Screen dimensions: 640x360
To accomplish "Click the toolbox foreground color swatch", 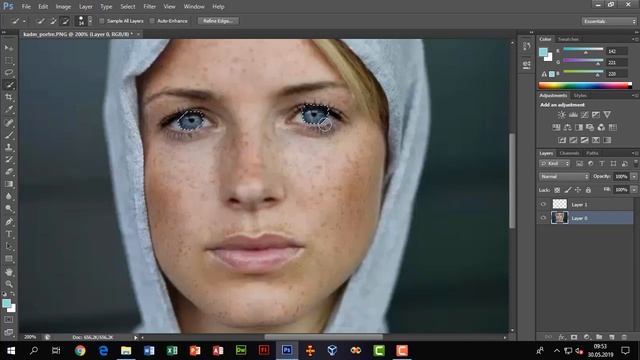I will (7, 303).
